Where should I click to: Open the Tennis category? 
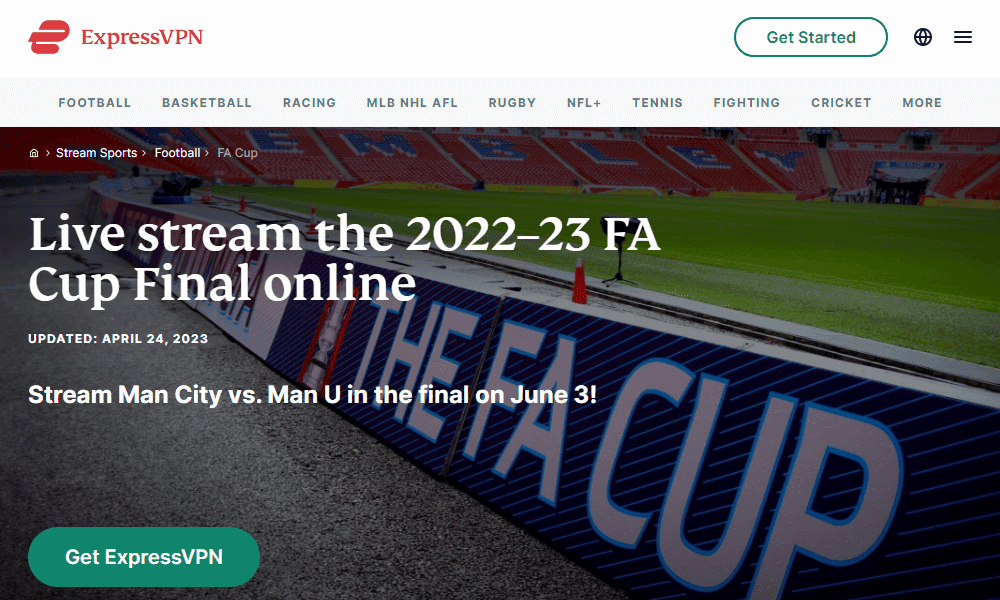[658, 103]
